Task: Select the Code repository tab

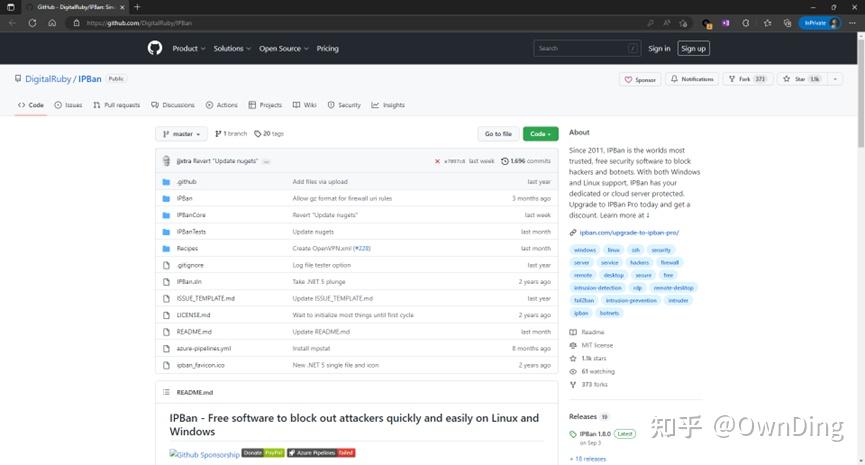Action: pos(31,105)
